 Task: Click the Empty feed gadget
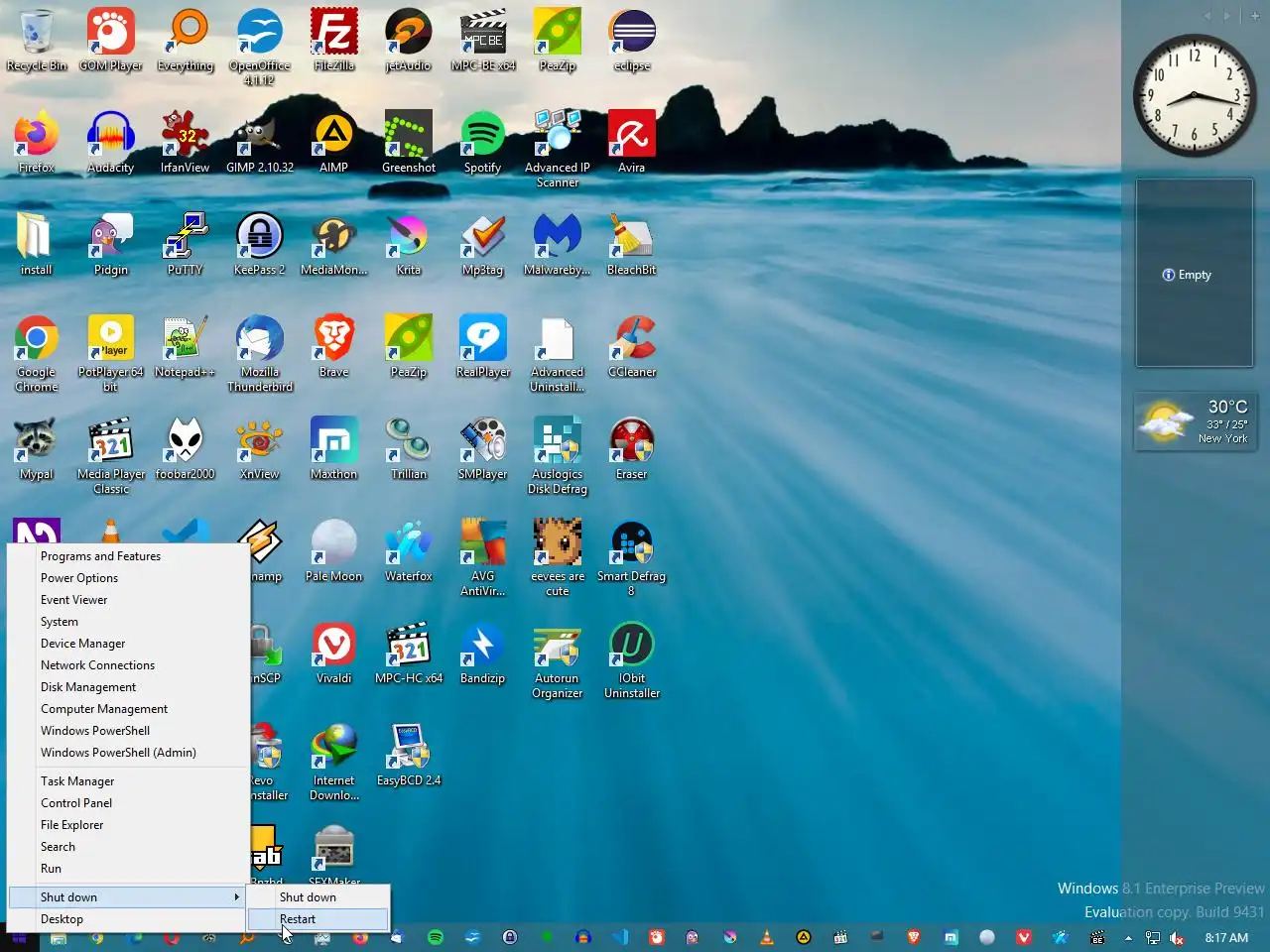pos(1195,274)
